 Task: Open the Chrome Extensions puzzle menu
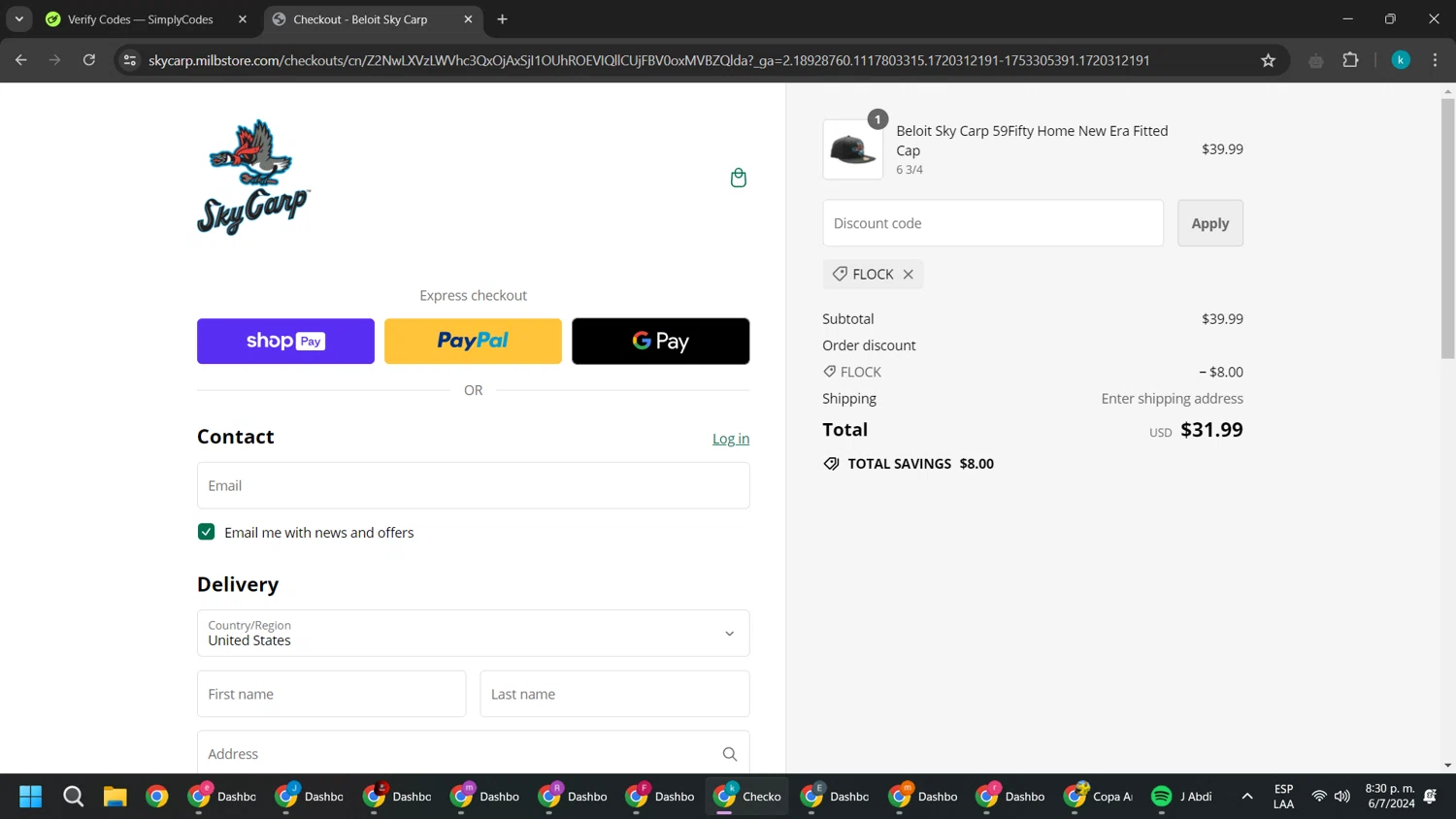coord(1350,60)
